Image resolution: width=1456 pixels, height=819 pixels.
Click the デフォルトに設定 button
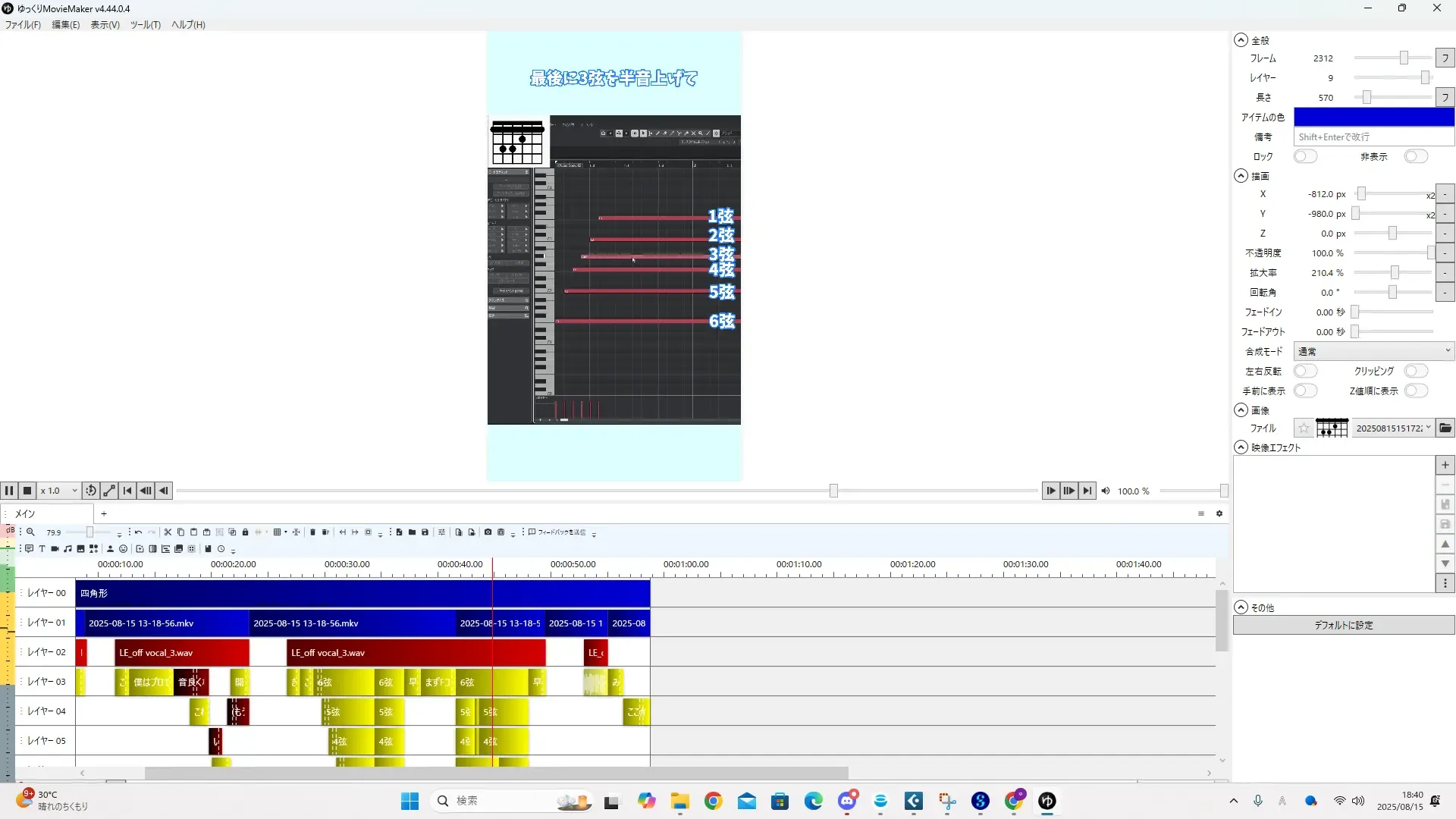click(1343, 625)
